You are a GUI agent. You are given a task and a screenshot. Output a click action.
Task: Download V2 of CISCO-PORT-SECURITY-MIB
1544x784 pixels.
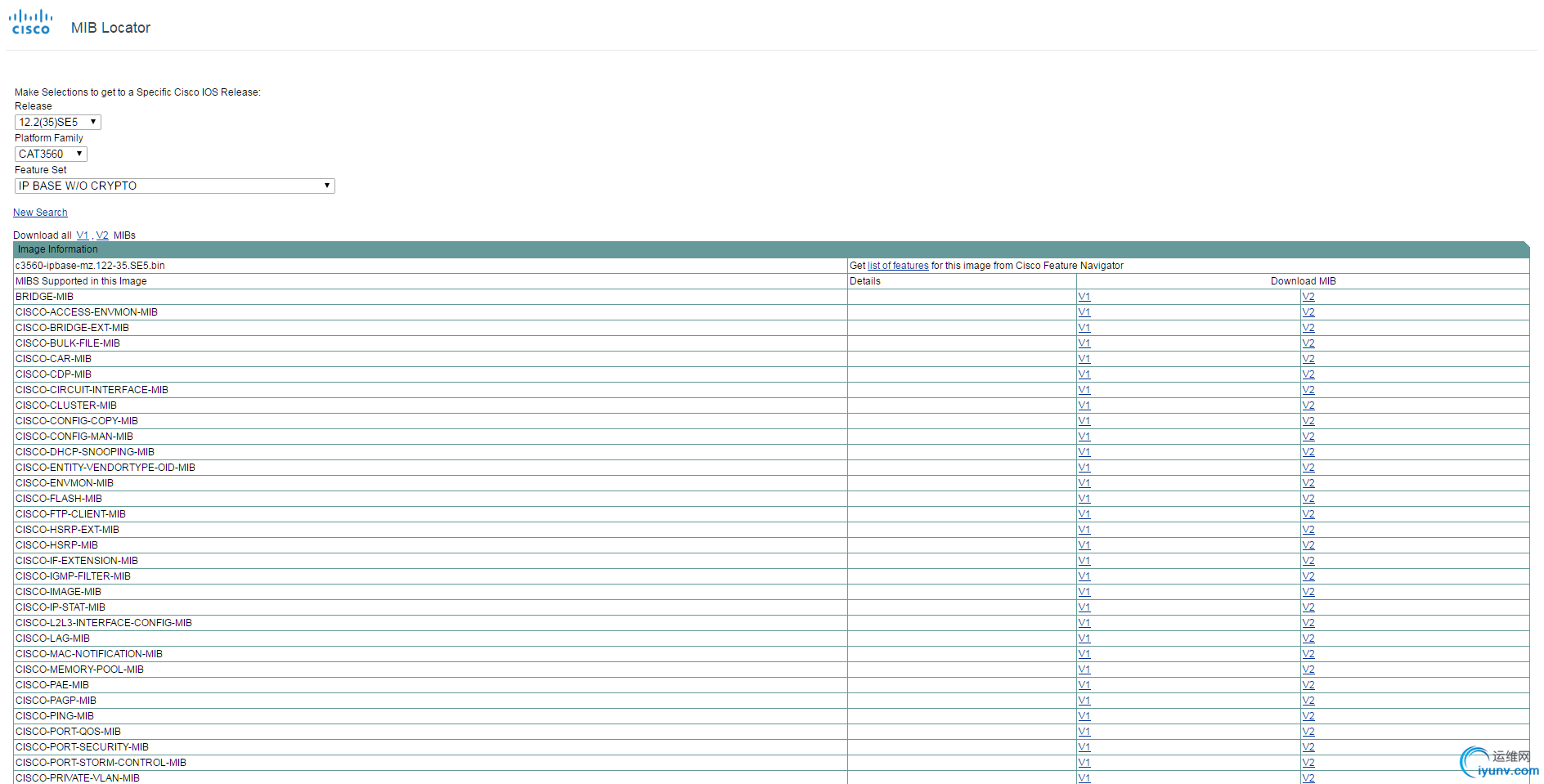[1308, 747]
